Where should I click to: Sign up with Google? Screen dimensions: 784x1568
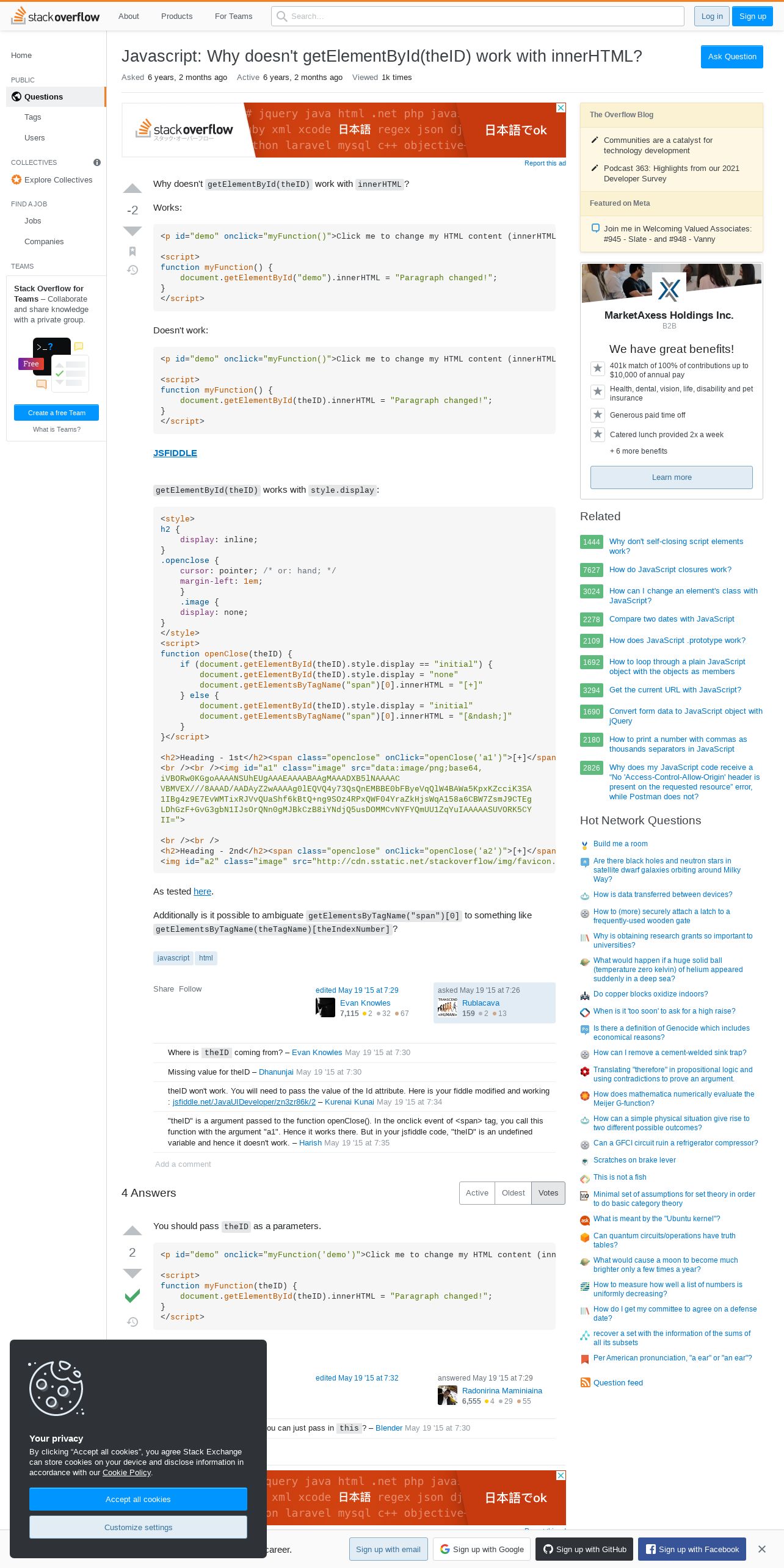click(x=482, y=1549)
